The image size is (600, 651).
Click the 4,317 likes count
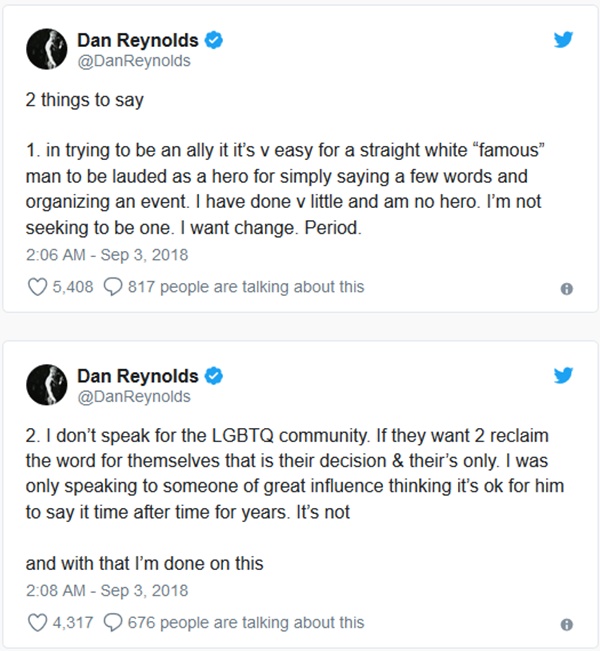pos(75,622)
